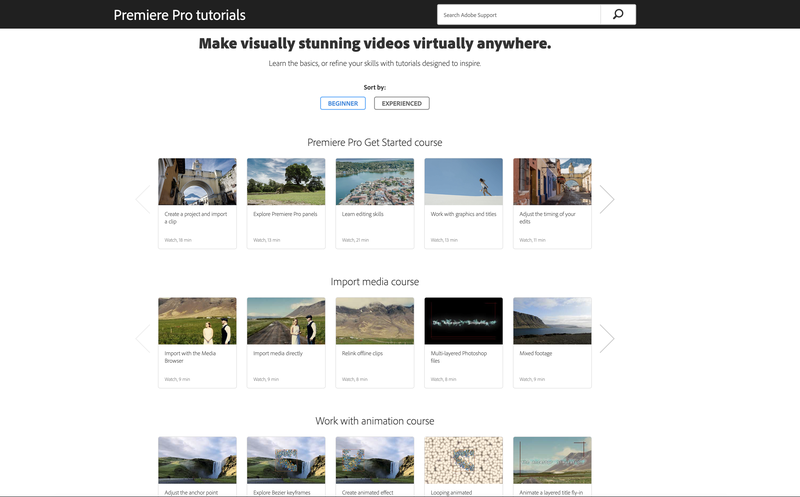
Task: Click the 'Sort by:' label
Action: click(x=375, y=87)
